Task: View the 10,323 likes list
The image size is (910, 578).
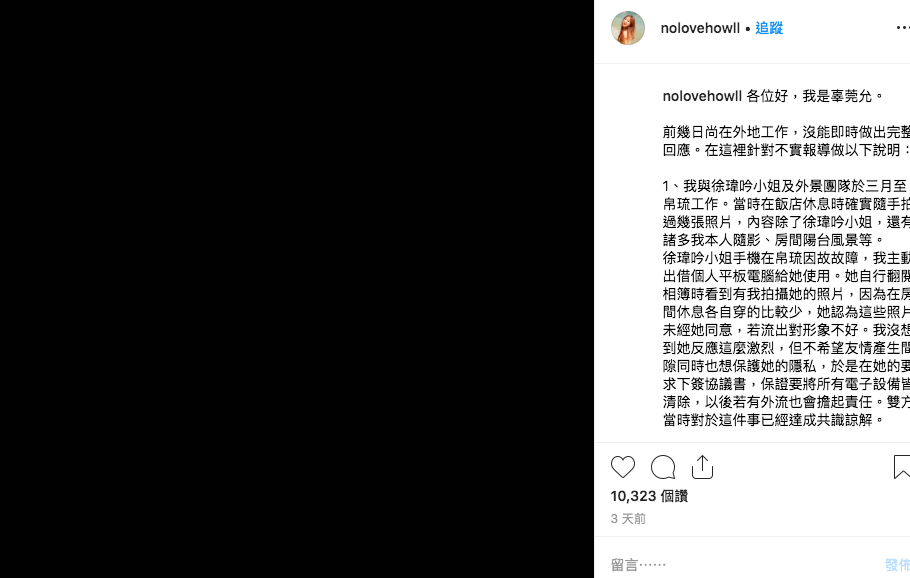Action: [x=649, y=496]
